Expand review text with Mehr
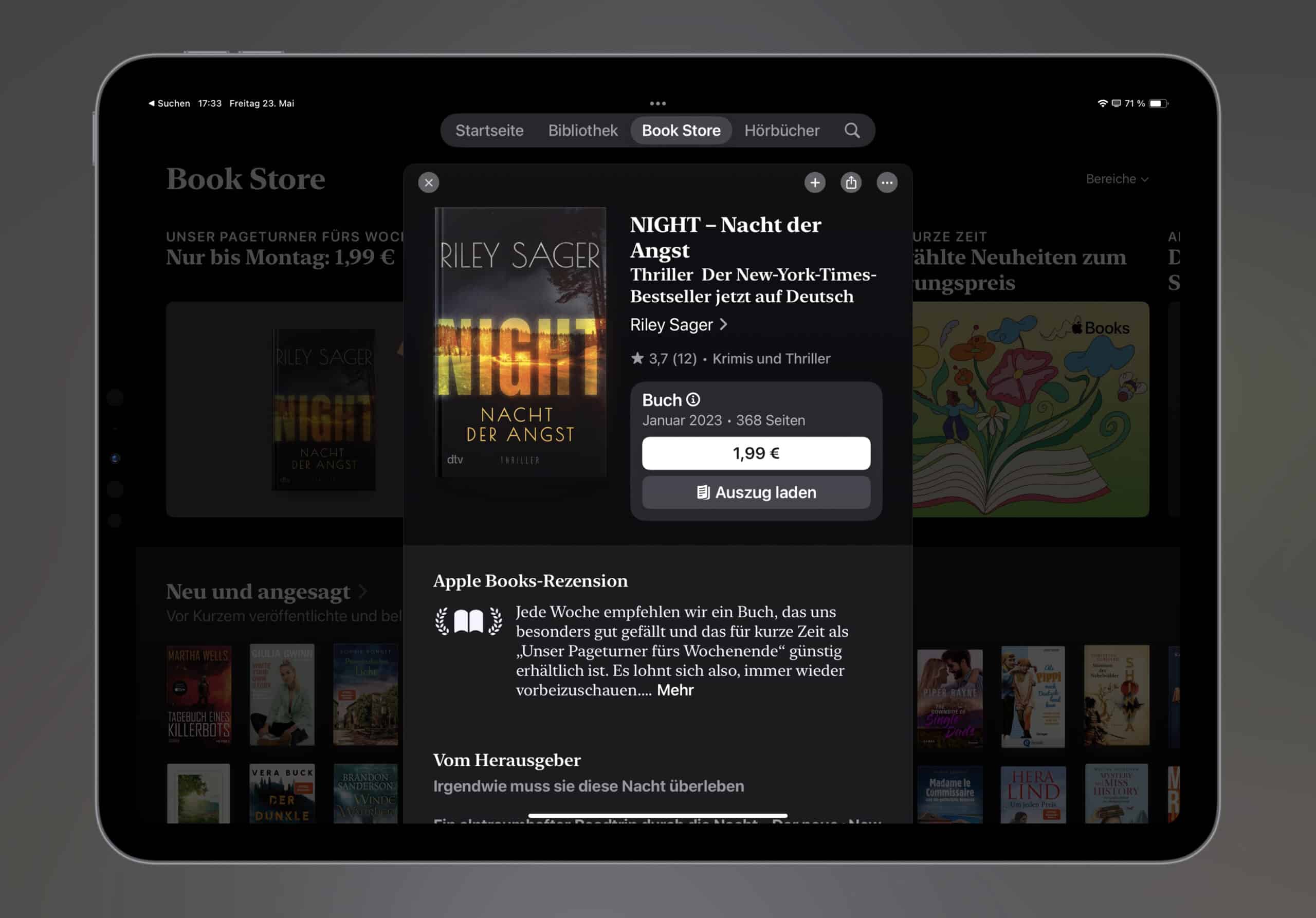1316x918 pixels. tap(674, 690)
